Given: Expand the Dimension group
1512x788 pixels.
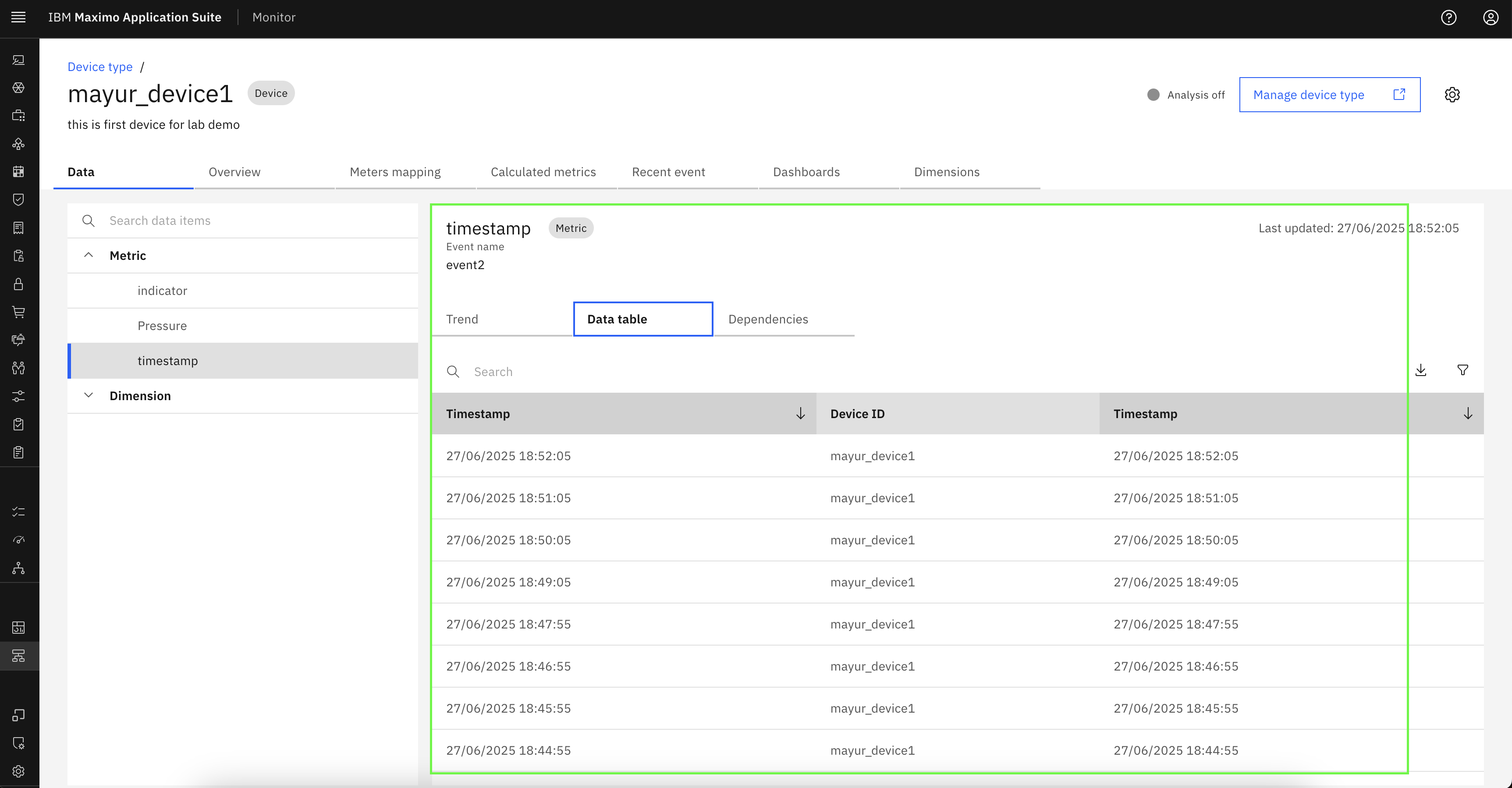Looking at the screenshot, I should tap(89, 395).
